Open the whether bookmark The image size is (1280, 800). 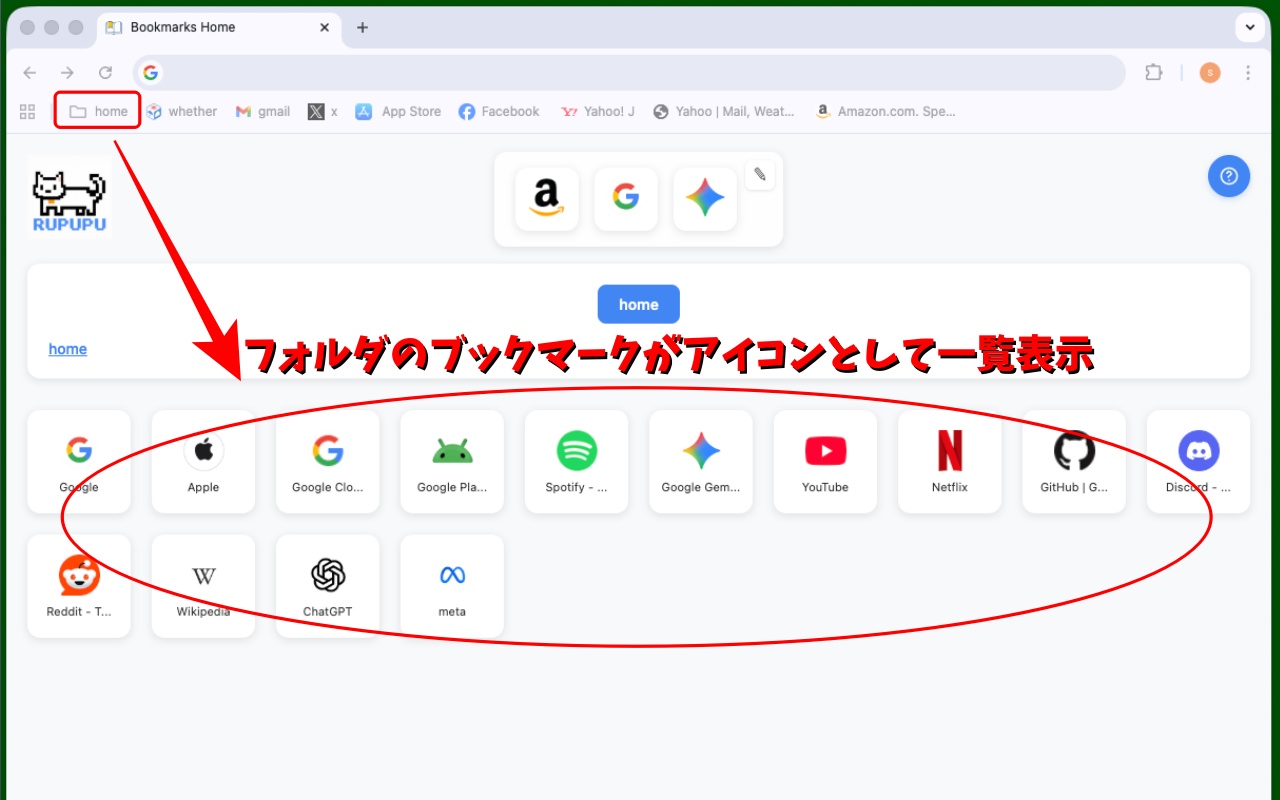coord(181,111)
